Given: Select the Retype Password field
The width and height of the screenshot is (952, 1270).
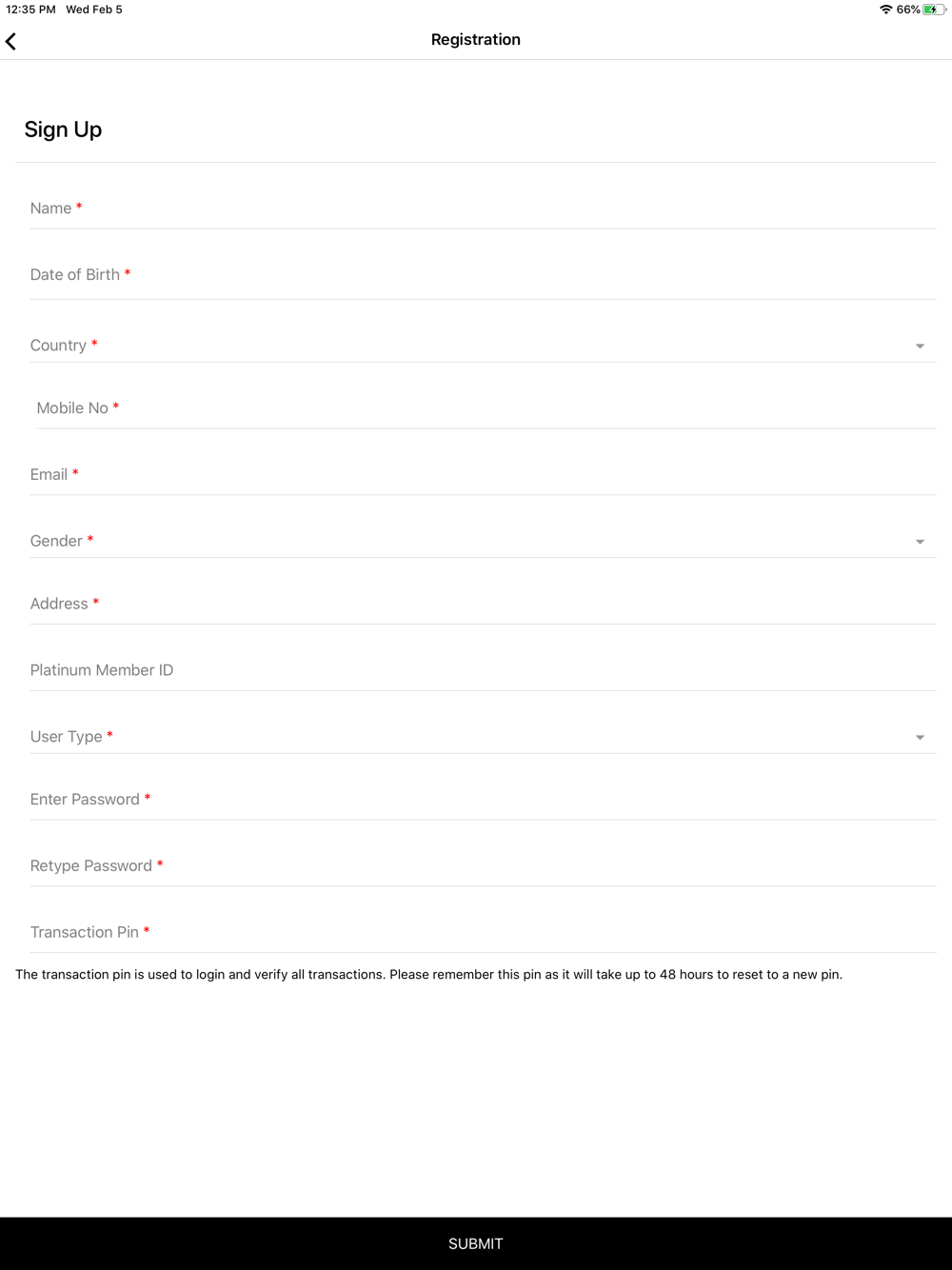Looking at the screenshot, I should point(483,866).
